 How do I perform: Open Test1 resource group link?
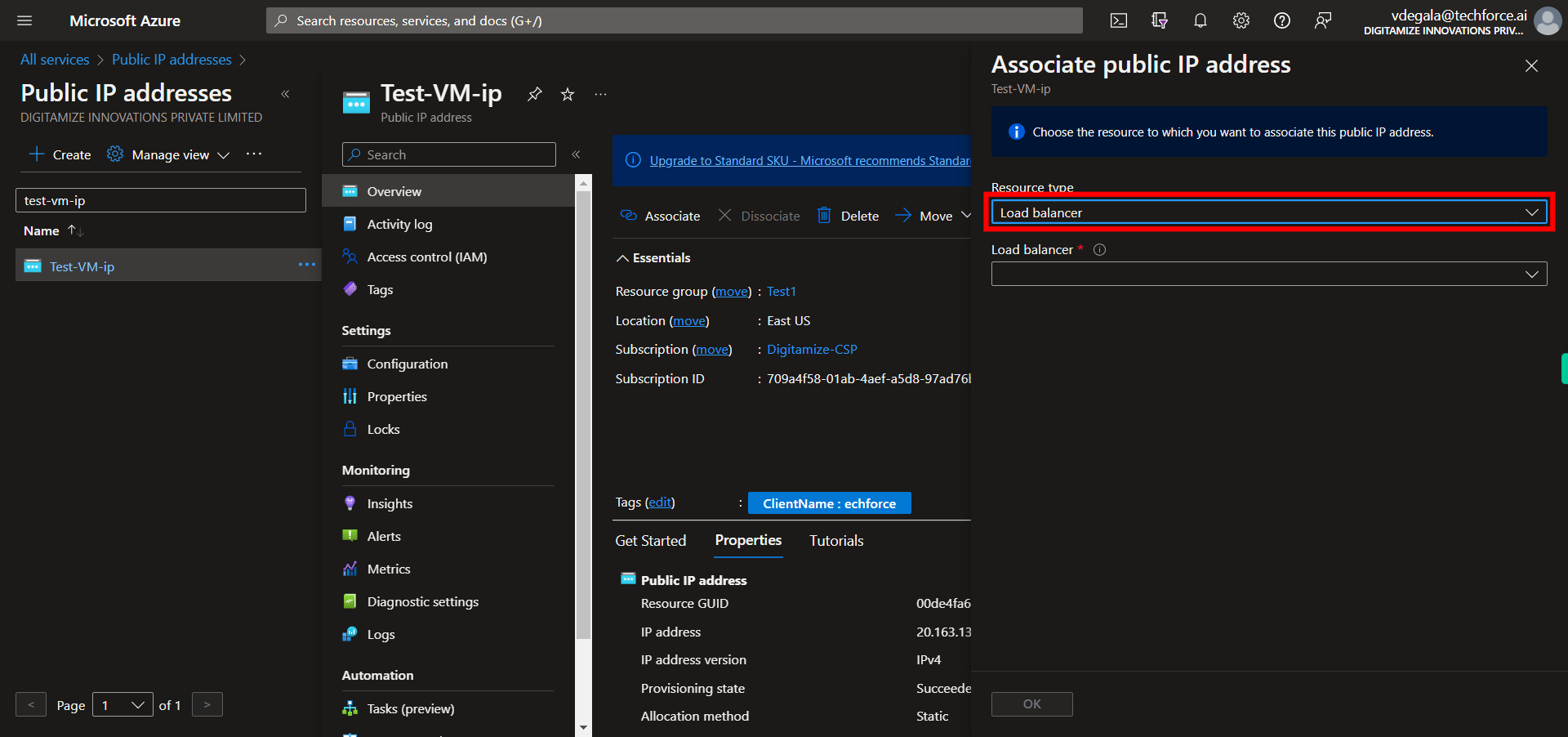781,292
